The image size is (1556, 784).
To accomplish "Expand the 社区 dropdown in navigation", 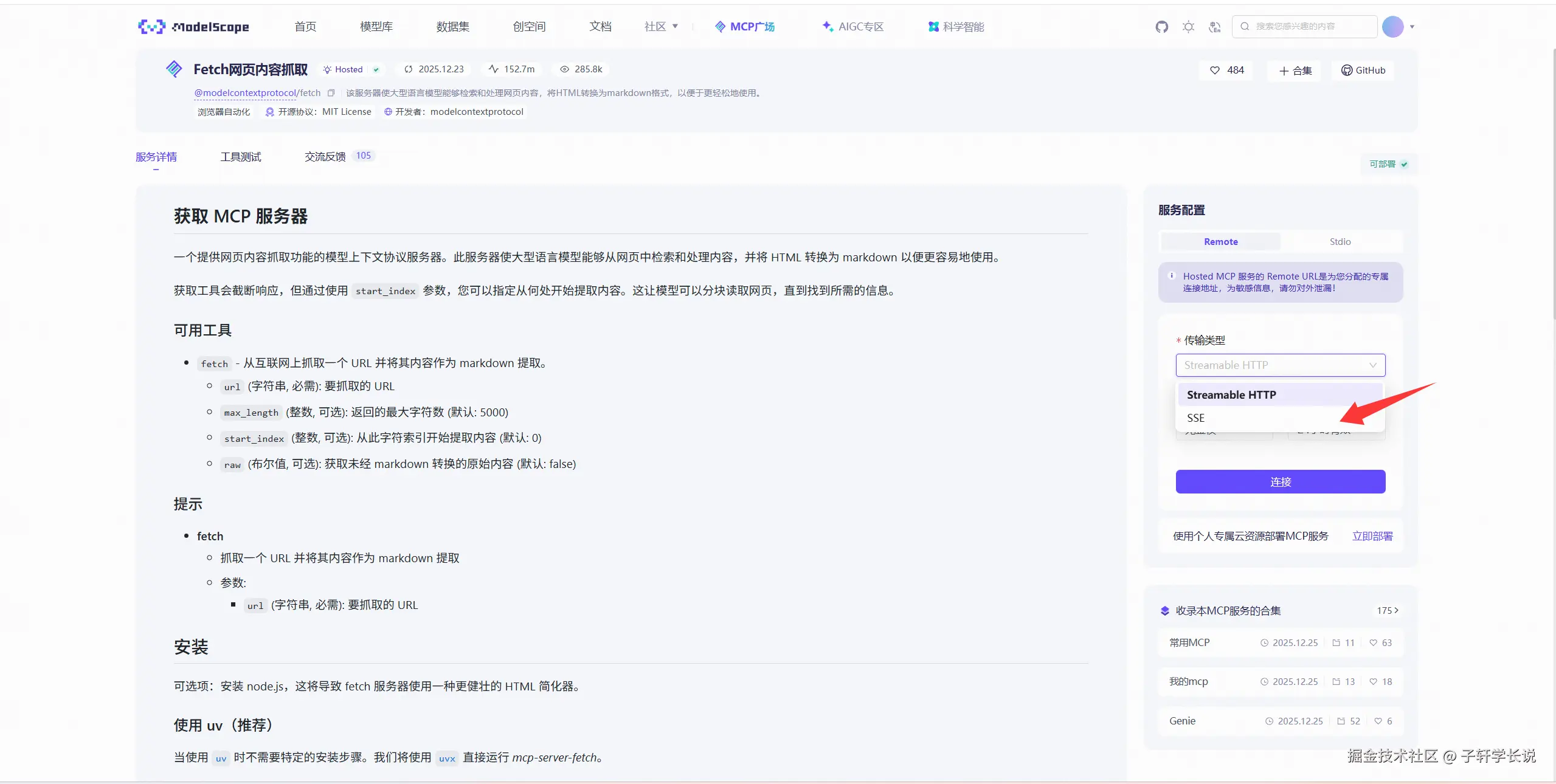I will [x=661, y=27].
